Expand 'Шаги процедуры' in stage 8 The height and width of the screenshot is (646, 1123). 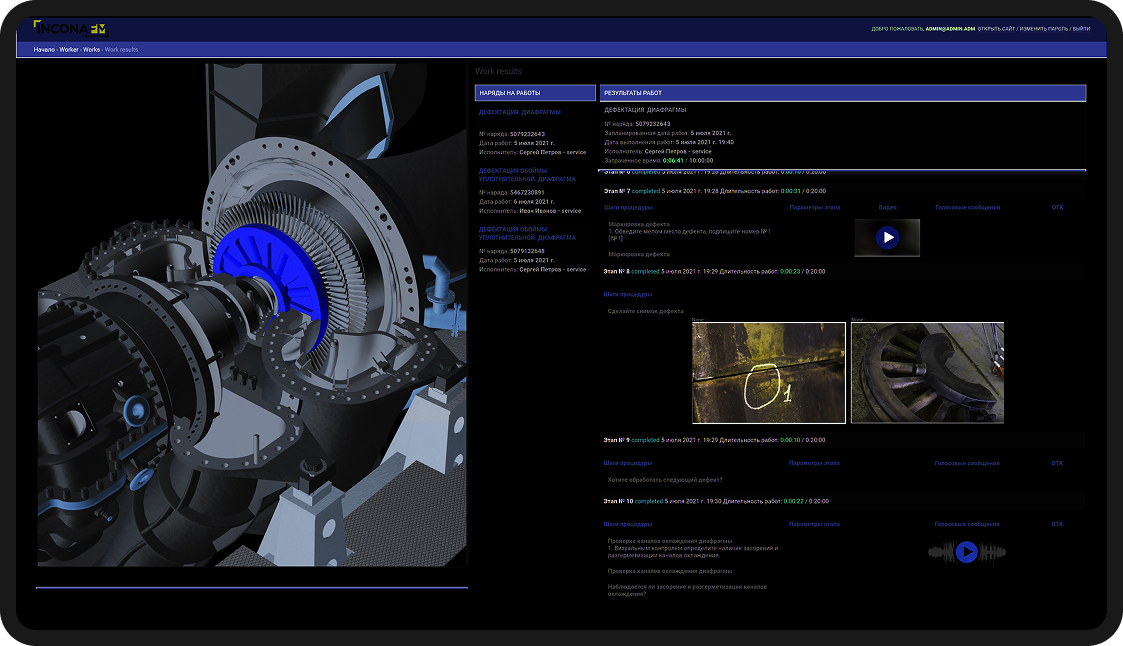[628, 294]
